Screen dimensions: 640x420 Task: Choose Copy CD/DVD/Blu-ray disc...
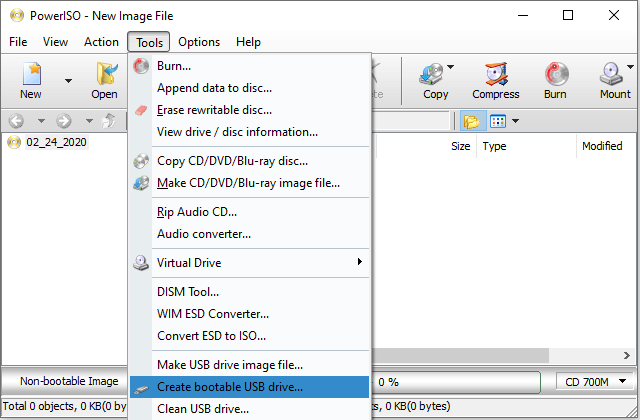pos(249,161)
